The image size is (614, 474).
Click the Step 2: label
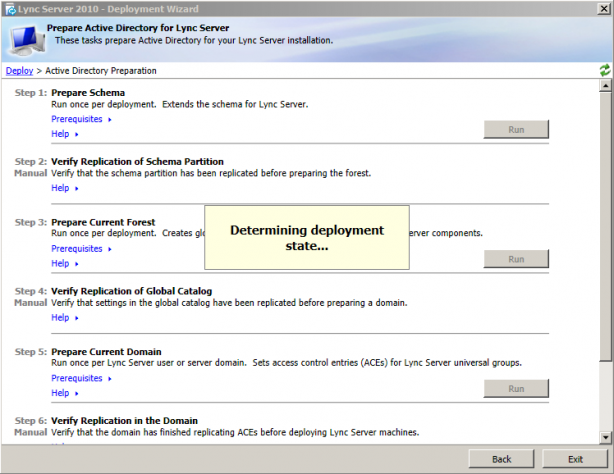point(31,162)
